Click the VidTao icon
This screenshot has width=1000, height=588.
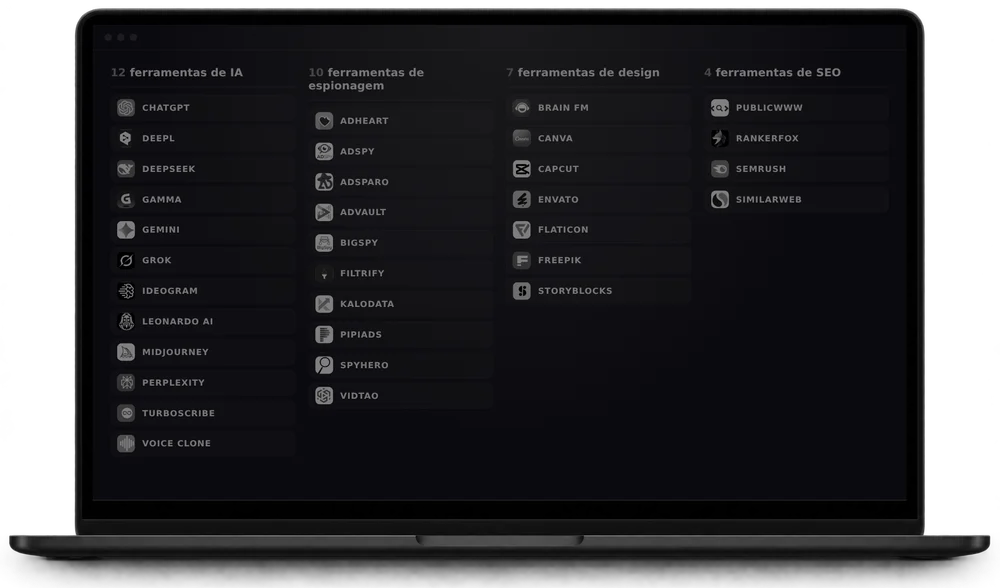324,395
